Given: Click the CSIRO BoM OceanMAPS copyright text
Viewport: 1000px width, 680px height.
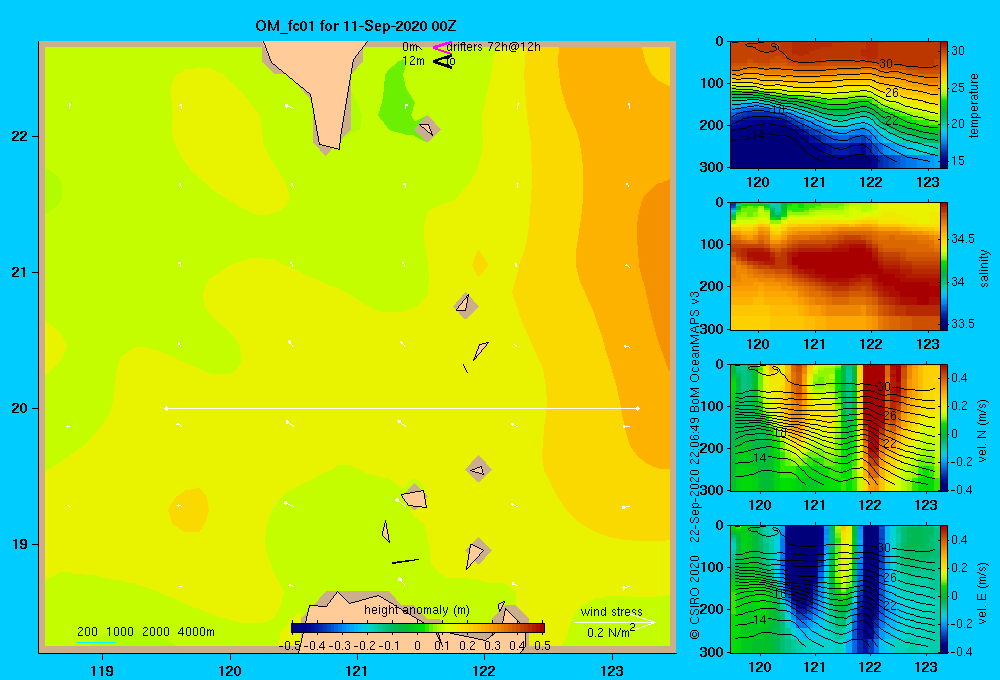Looking at the screenshot, I should pos(695,465).
